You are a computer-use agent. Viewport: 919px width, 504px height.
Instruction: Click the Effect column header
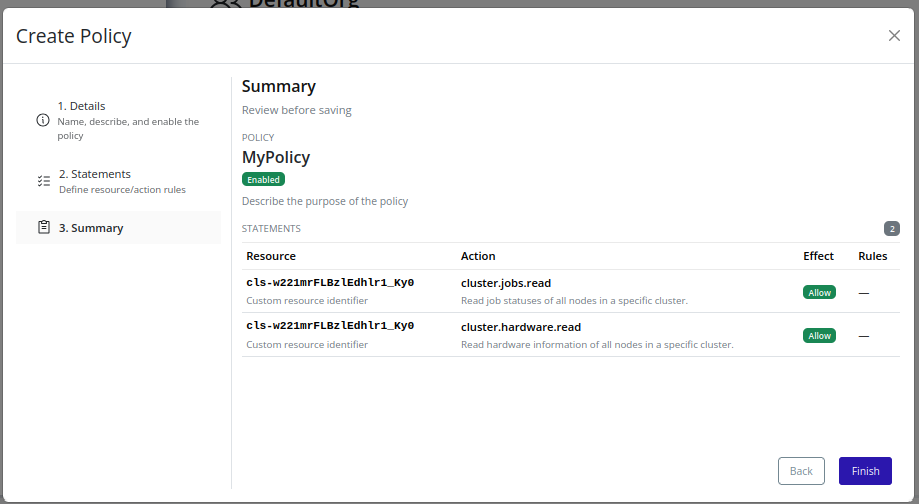tap(818, 256)
